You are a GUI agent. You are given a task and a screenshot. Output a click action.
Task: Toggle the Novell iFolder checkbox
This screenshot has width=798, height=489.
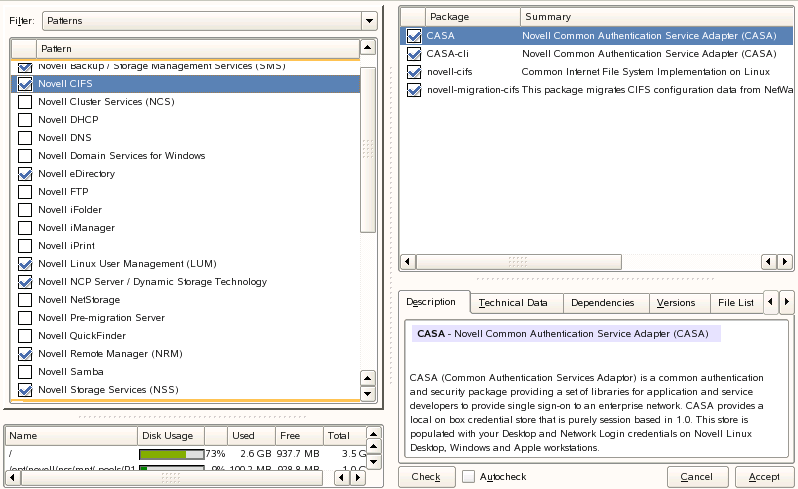(25, 210)
